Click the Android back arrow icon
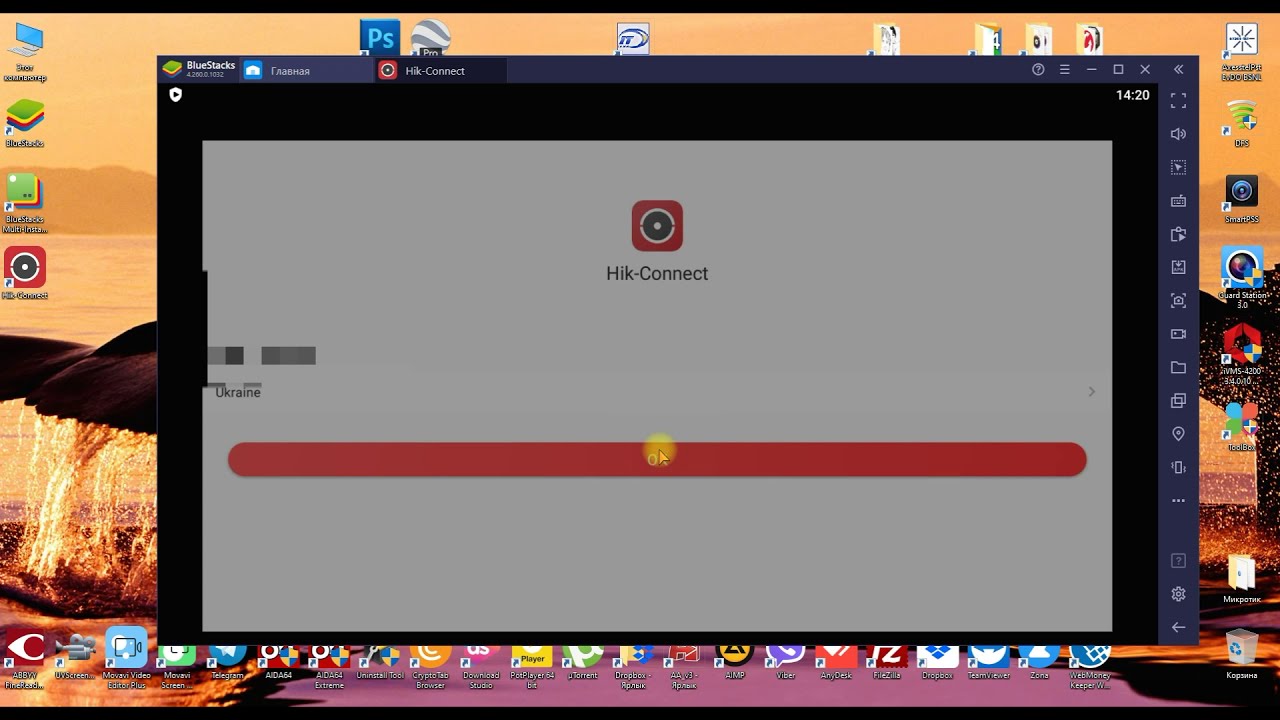 click(x=1178, y=627)
